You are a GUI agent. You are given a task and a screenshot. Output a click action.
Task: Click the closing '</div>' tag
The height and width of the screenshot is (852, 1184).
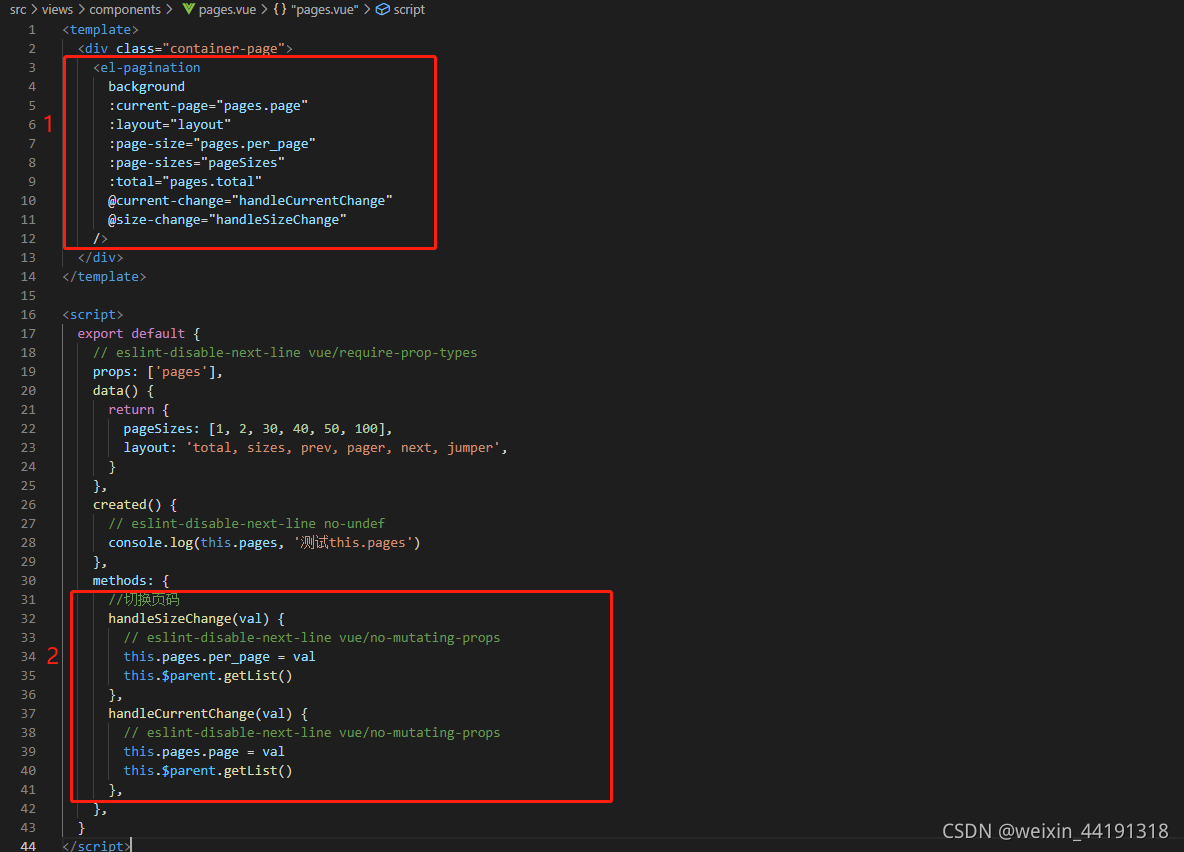100,258
